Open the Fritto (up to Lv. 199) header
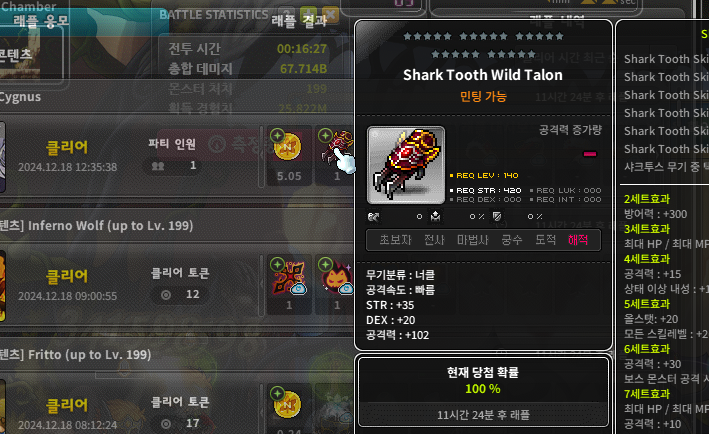 [x=76, y=354]
